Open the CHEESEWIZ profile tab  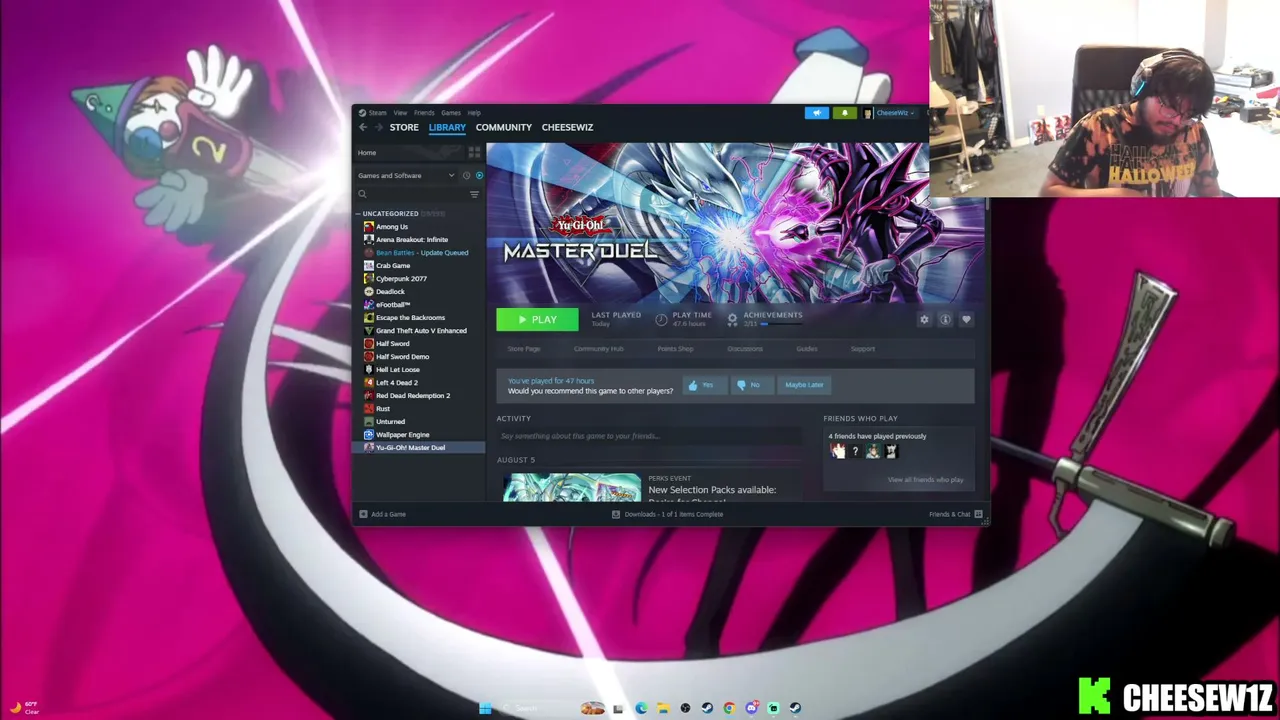point(567,127)
